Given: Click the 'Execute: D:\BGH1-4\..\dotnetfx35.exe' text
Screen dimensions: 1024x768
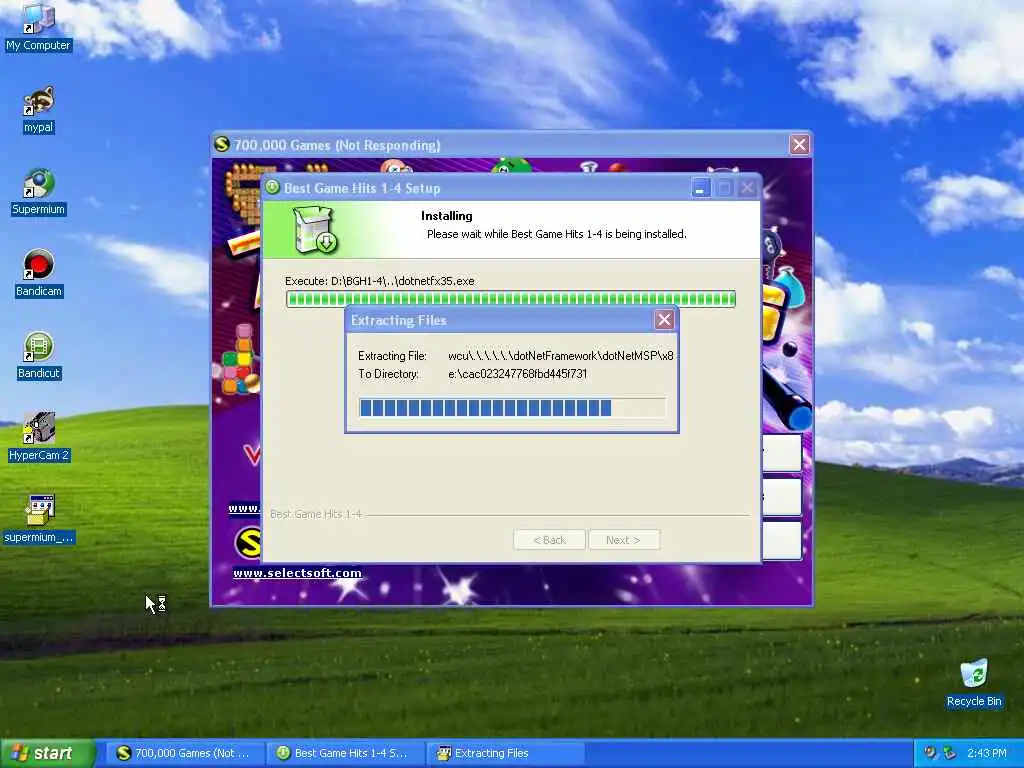Looking at the screenshot, I should (379, 281).
